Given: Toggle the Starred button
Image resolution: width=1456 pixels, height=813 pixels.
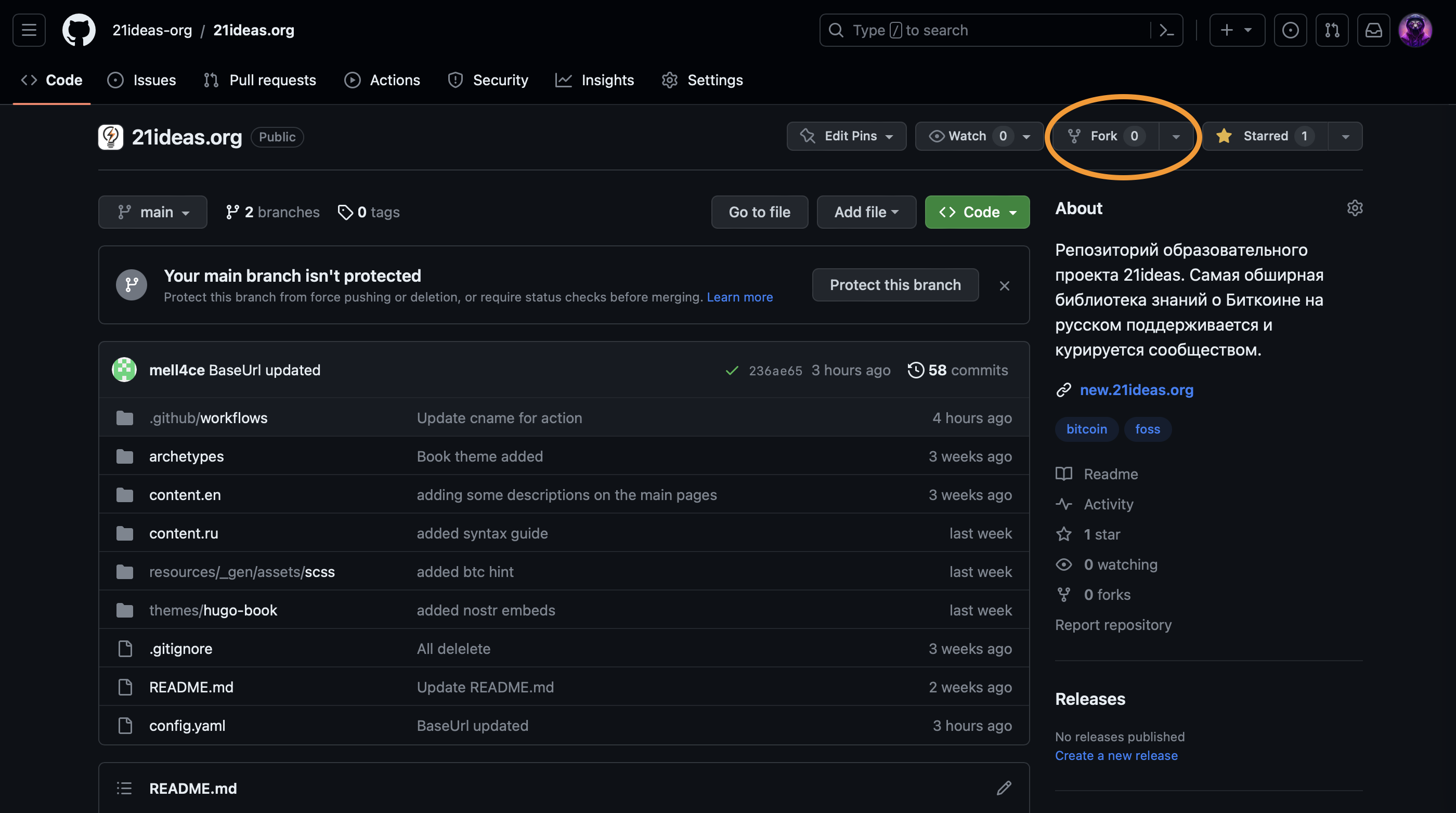Looking at the screenshot, I should [x=1265, y=136].
